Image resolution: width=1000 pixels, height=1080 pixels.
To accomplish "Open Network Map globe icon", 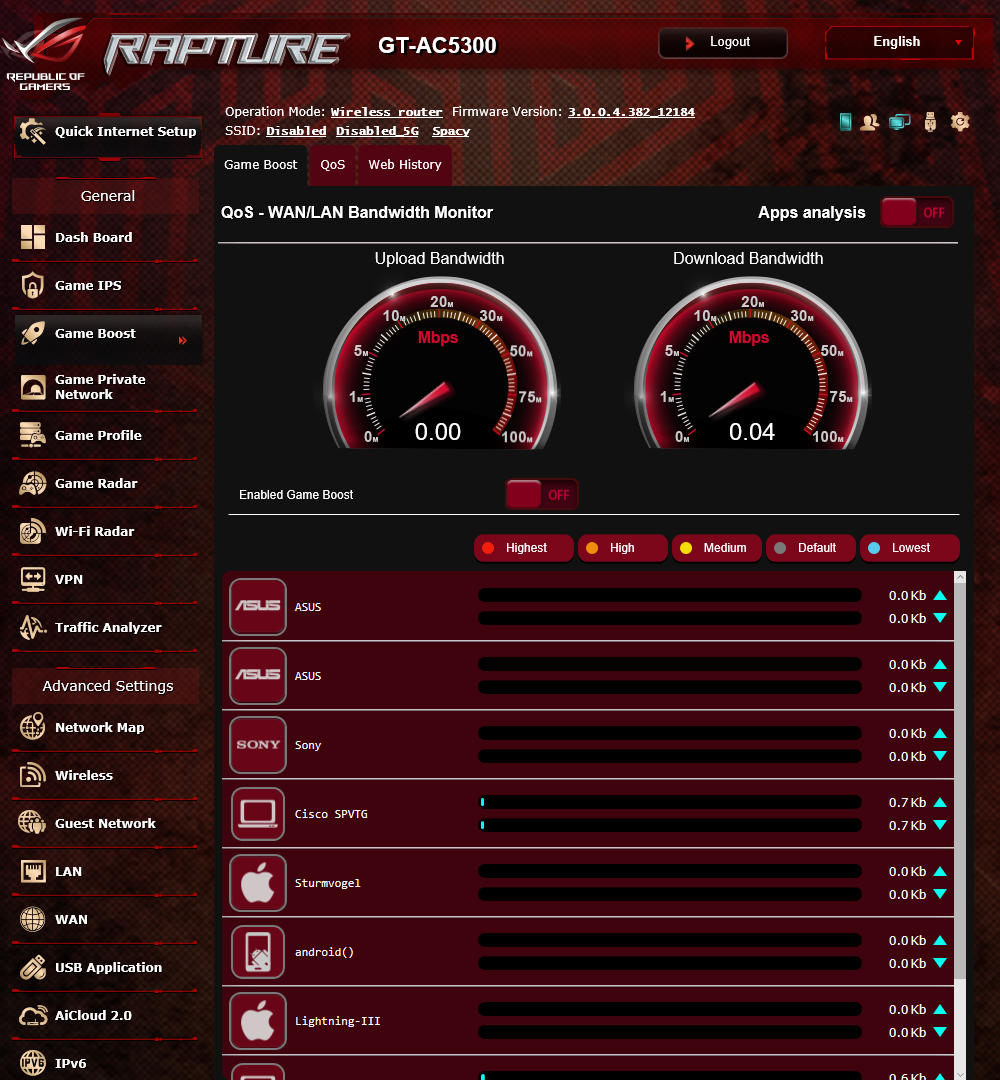I will point(32,727).
